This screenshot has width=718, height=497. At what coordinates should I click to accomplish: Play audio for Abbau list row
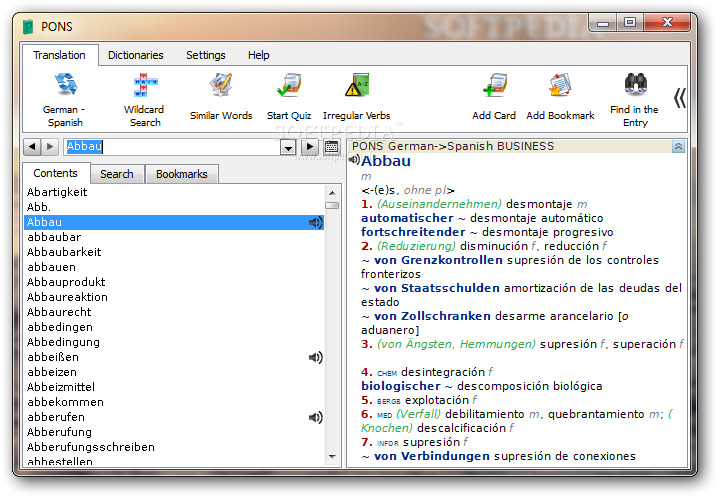pos(315,223)
